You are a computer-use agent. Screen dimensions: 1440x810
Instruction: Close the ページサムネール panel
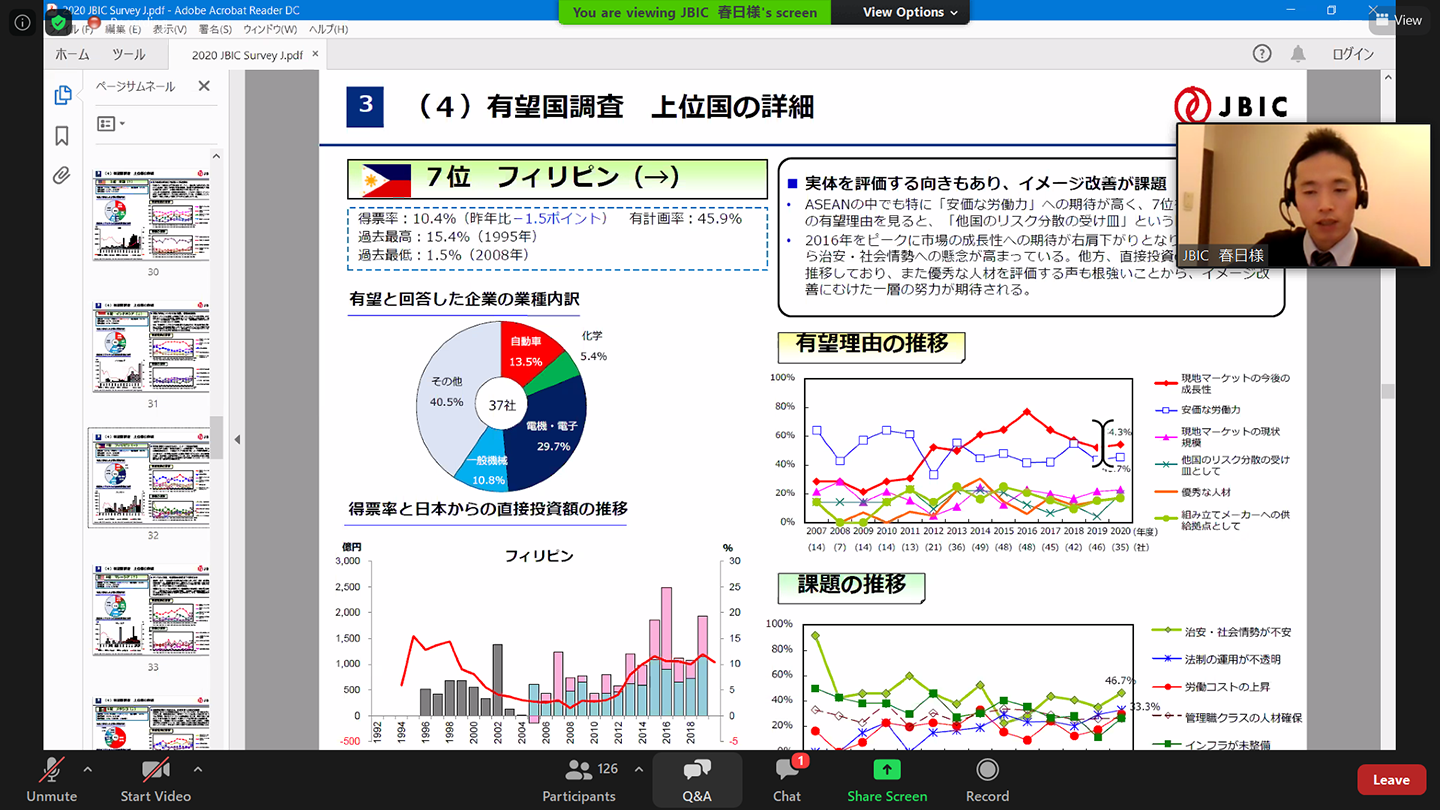tap(204, 86)
